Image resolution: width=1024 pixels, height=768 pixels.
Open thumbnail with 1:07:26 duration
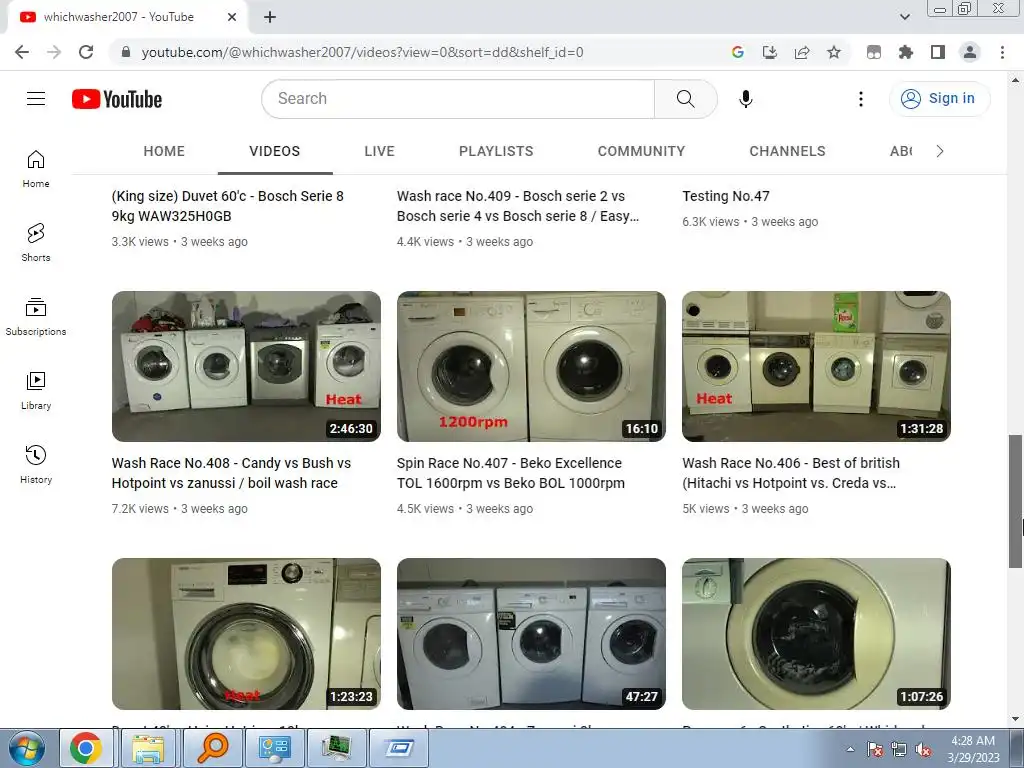tap(816, 633)
